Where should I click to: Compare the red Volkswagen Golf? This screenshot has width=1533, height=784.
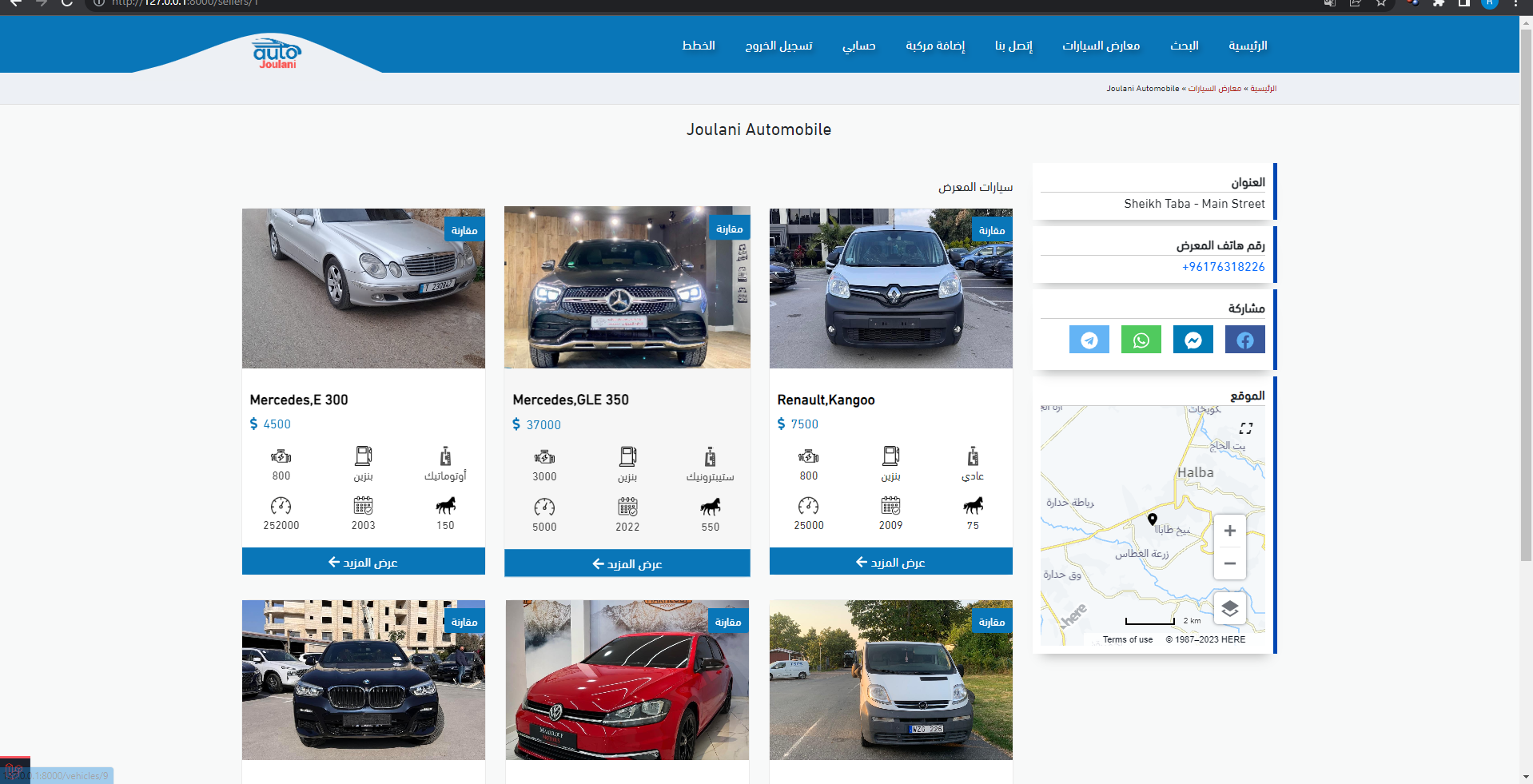pos(728,622)
